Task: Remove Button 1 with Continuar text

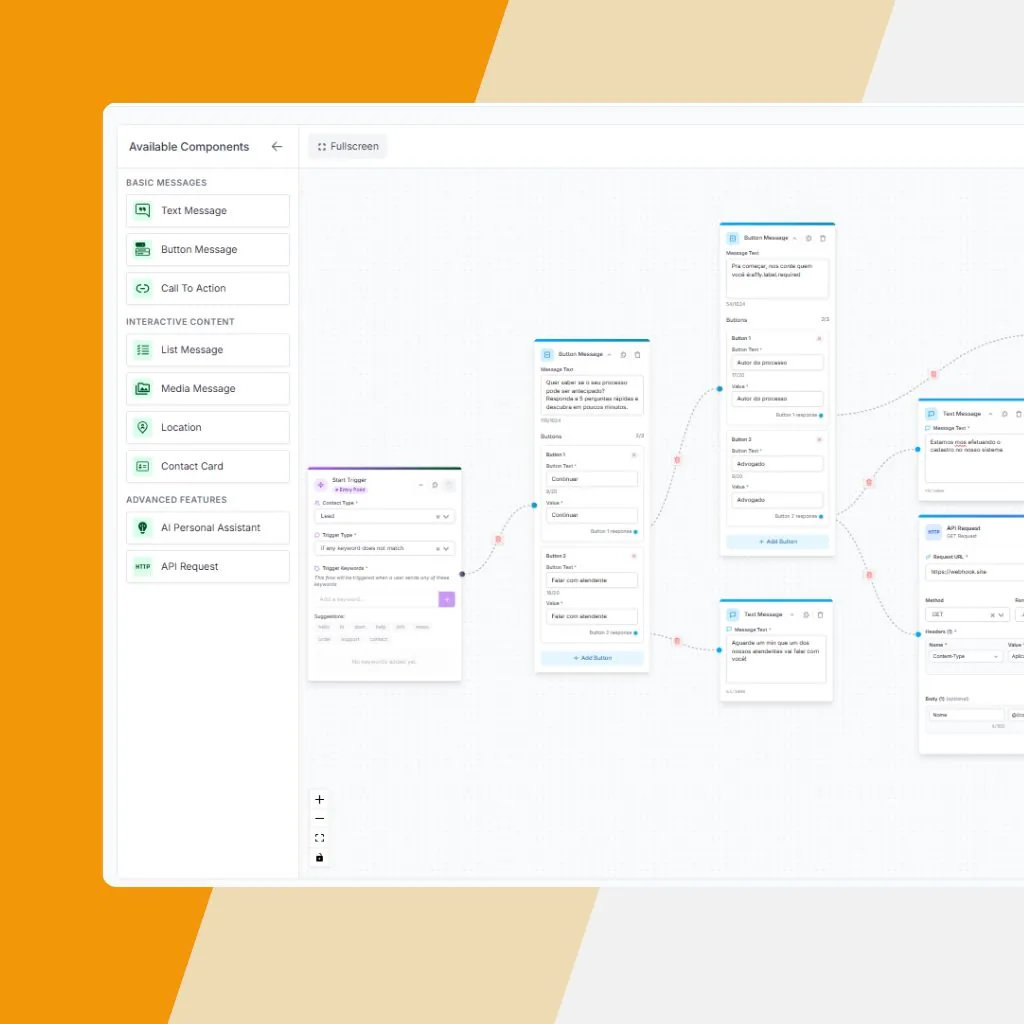Action: [x=633, y=455]
